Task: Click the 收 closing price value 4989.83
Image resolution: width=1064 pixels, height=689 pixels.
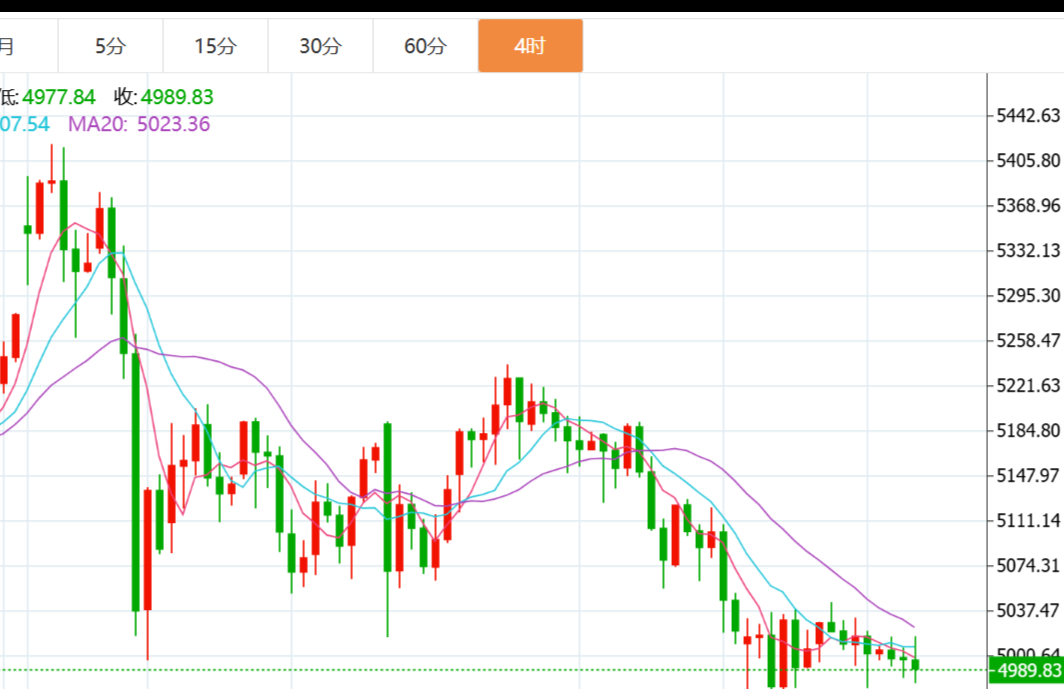Action: click(177, 97)
